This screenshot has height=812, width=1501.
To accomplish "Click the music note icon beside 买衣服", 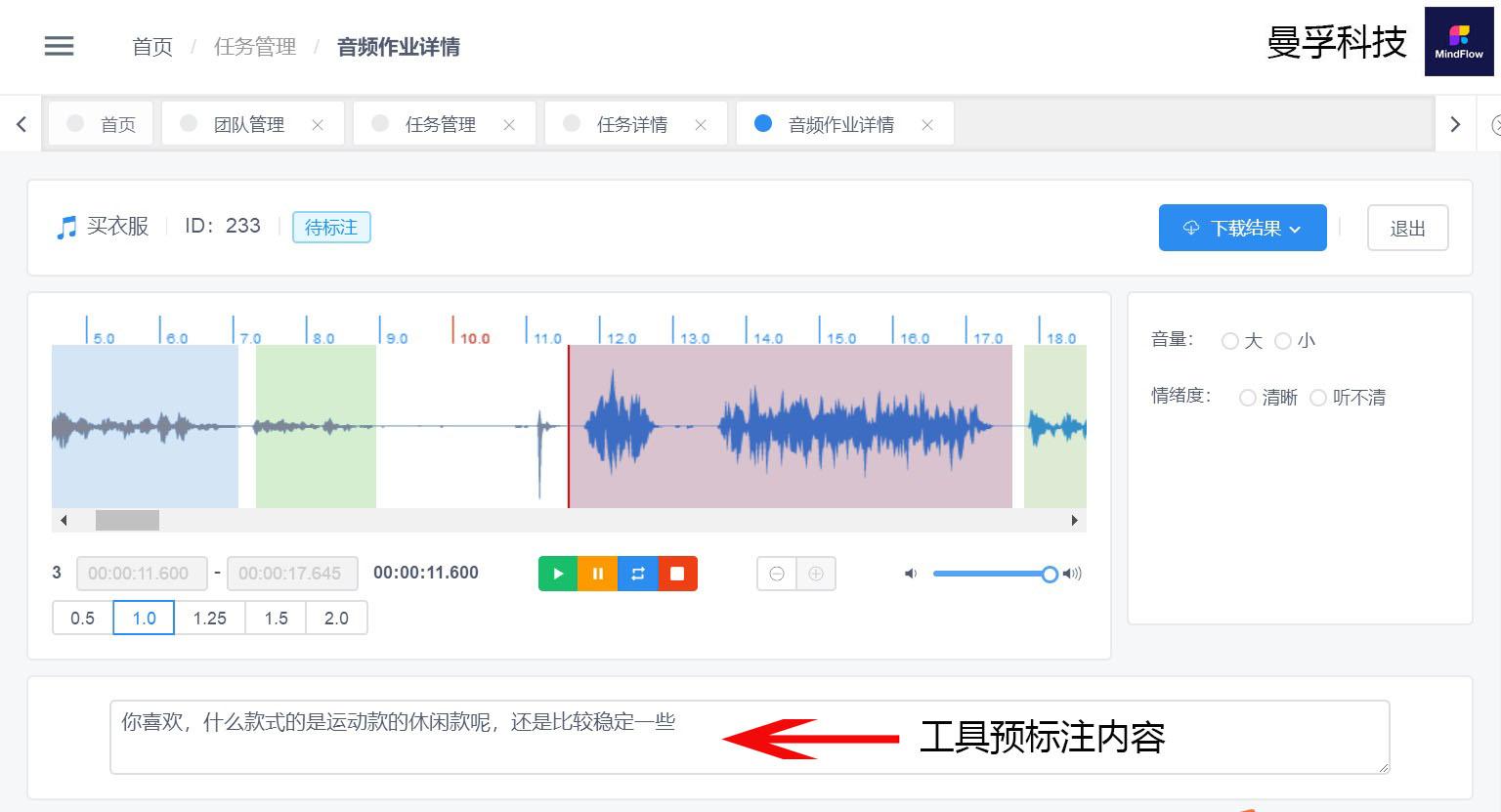I will (66, 228).
